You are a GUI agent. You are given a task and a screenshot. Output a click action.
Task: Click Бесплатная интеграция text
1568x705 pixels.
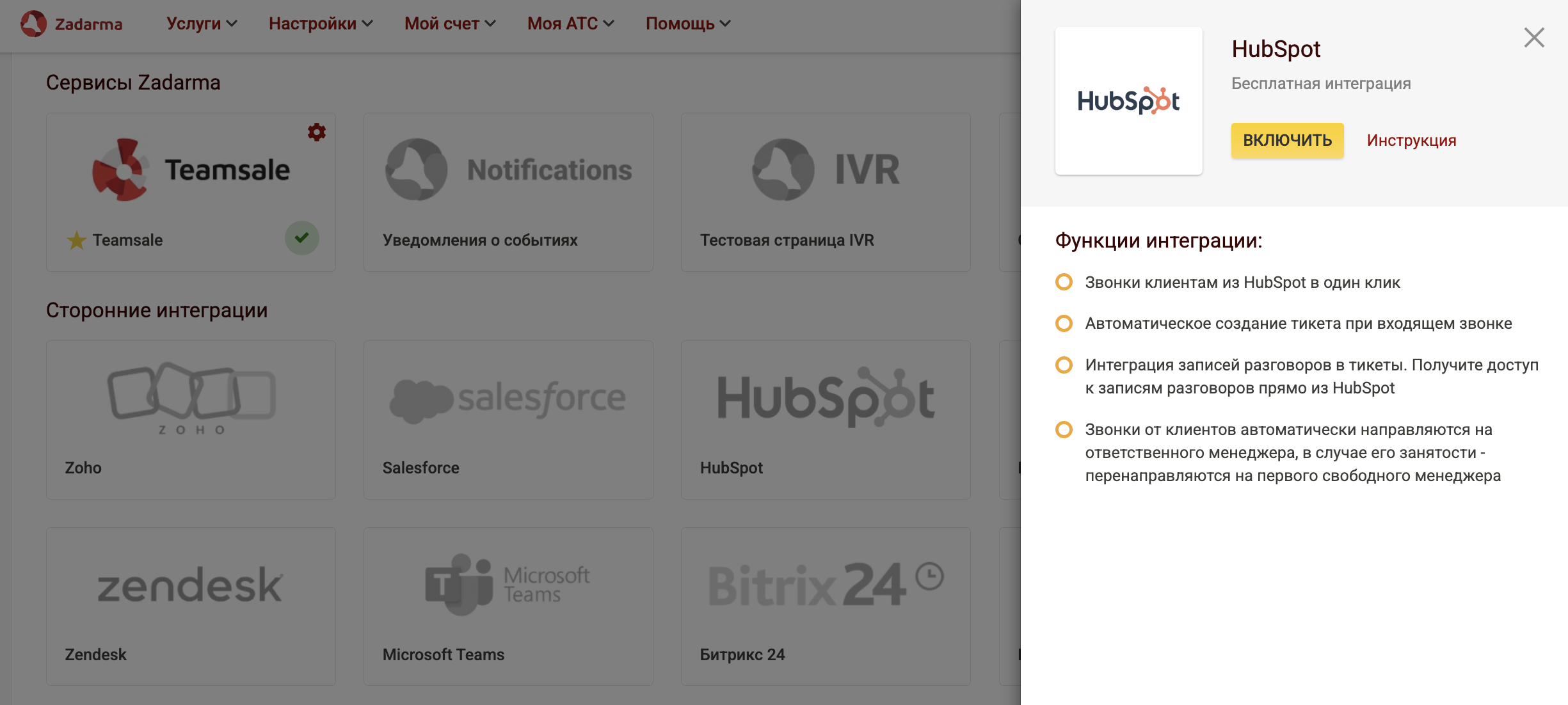pyautogui.click(x=1321, y=83)
